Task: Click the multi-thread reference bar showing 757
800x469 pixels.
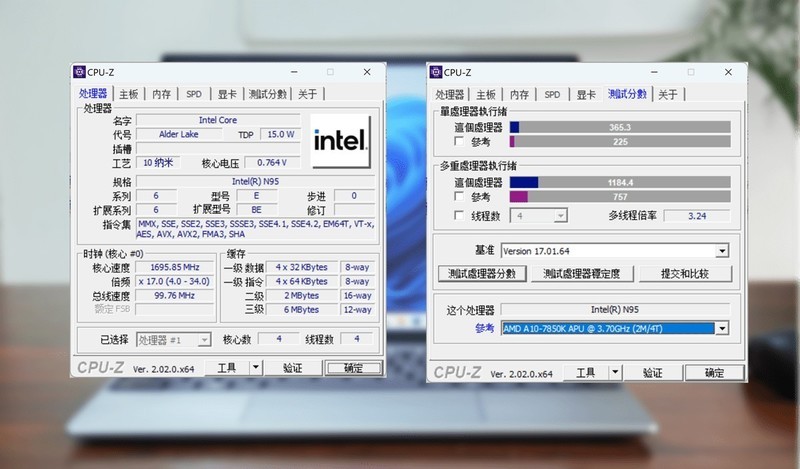Action: click(620, 196)
